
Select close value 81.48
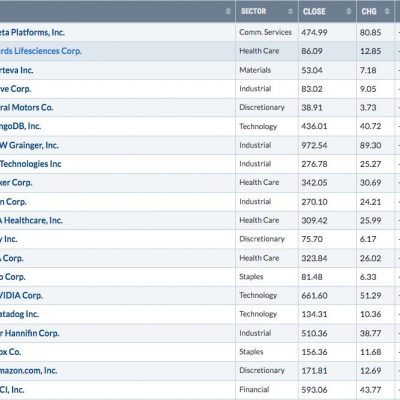[x=312, y=277]
